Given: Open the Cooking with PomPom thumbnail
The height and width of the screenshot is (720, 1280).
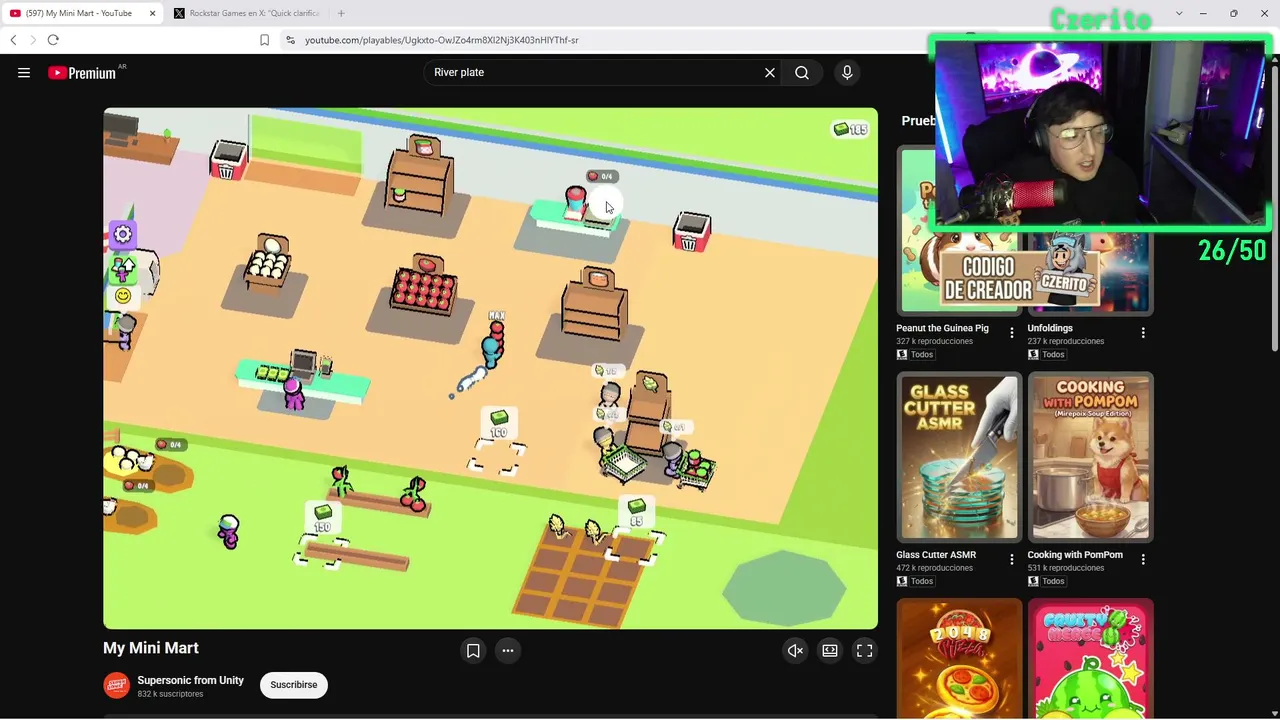Looking at the screenshot, I should [1090, 456].
